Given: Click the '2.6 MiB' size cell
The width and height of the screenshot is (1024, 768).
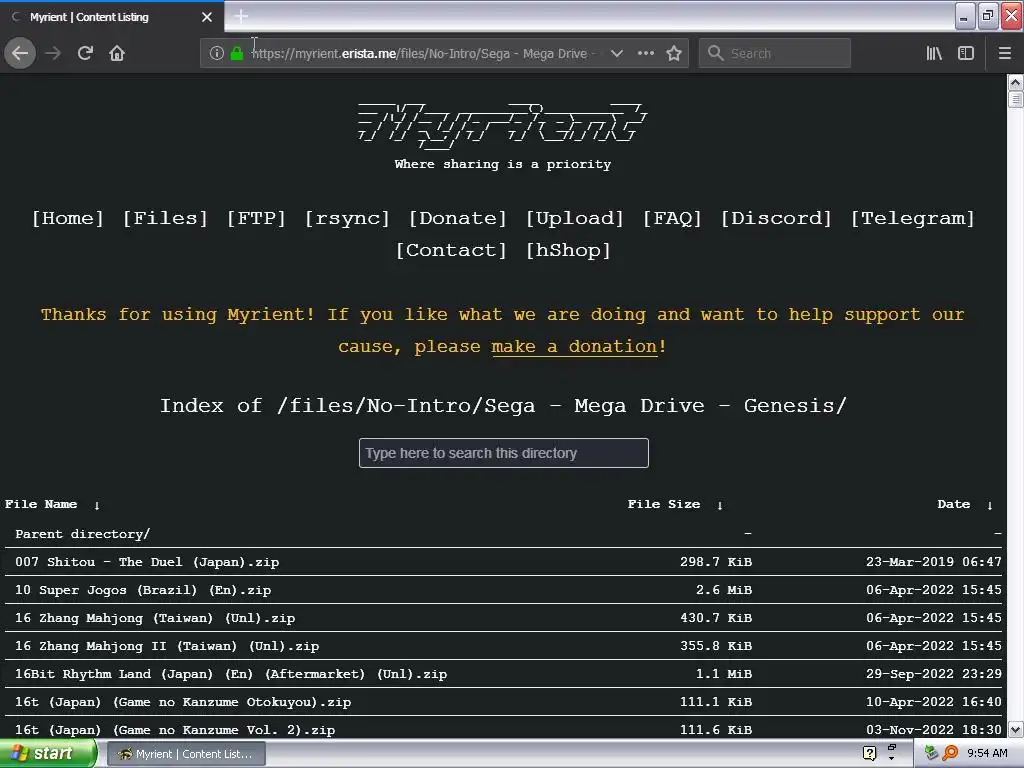Looking at the screenshot, I should (724, 590).
